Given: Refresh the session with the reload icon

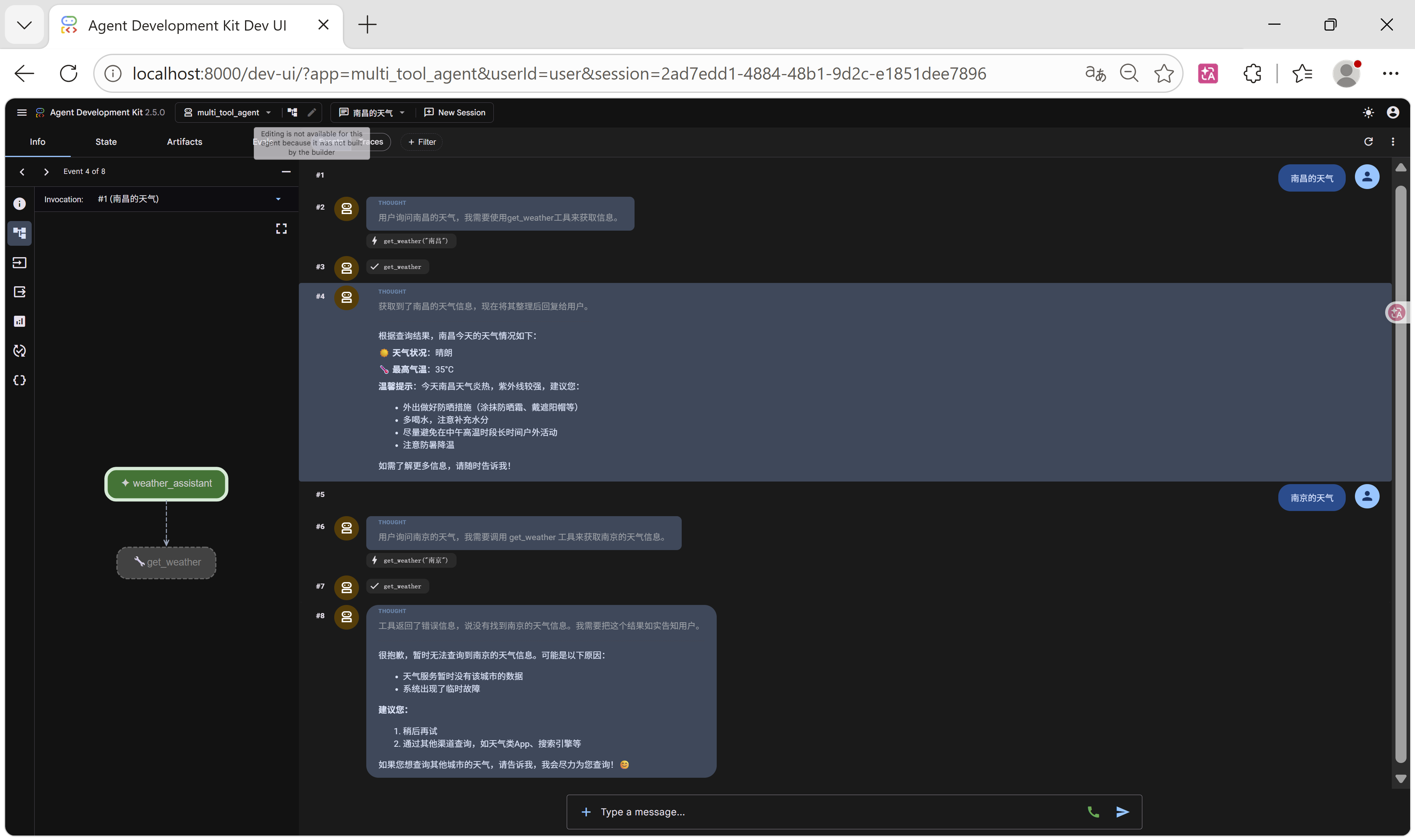Looking at the screenshot, I should pyautogui.click(x=1369, y=141).
